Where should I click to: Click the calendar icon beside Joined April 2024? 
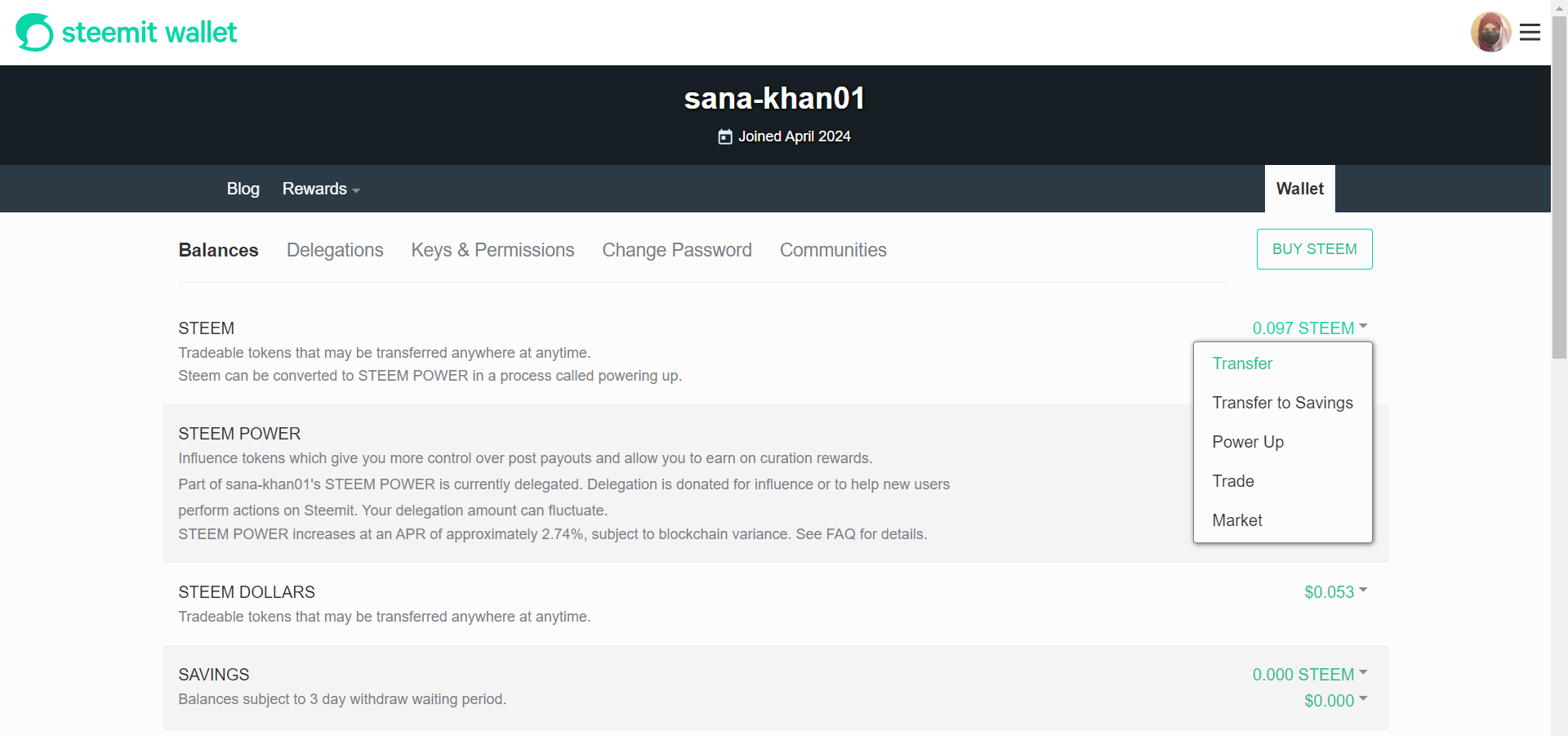click(x=725, y=136)
